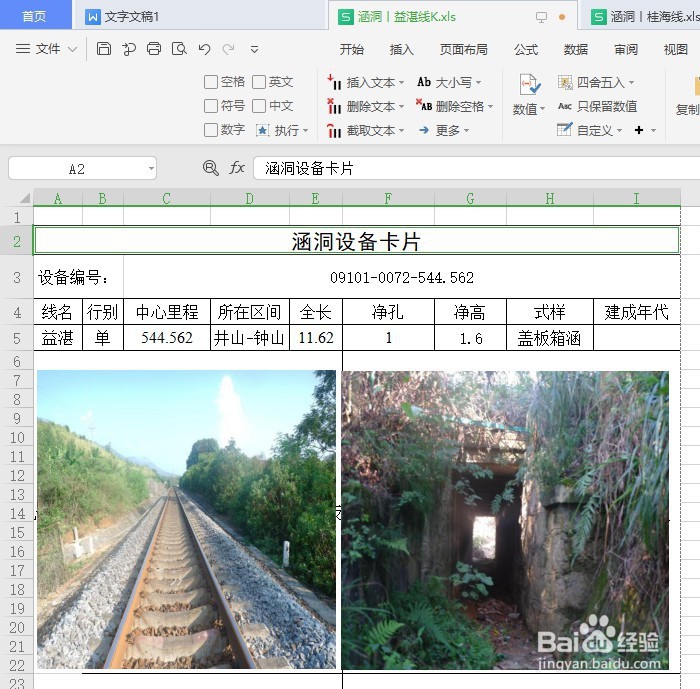Viewport: 700px width, 689px height.
Task: Open Print Preview icon
Action: (x=179, y=49)
